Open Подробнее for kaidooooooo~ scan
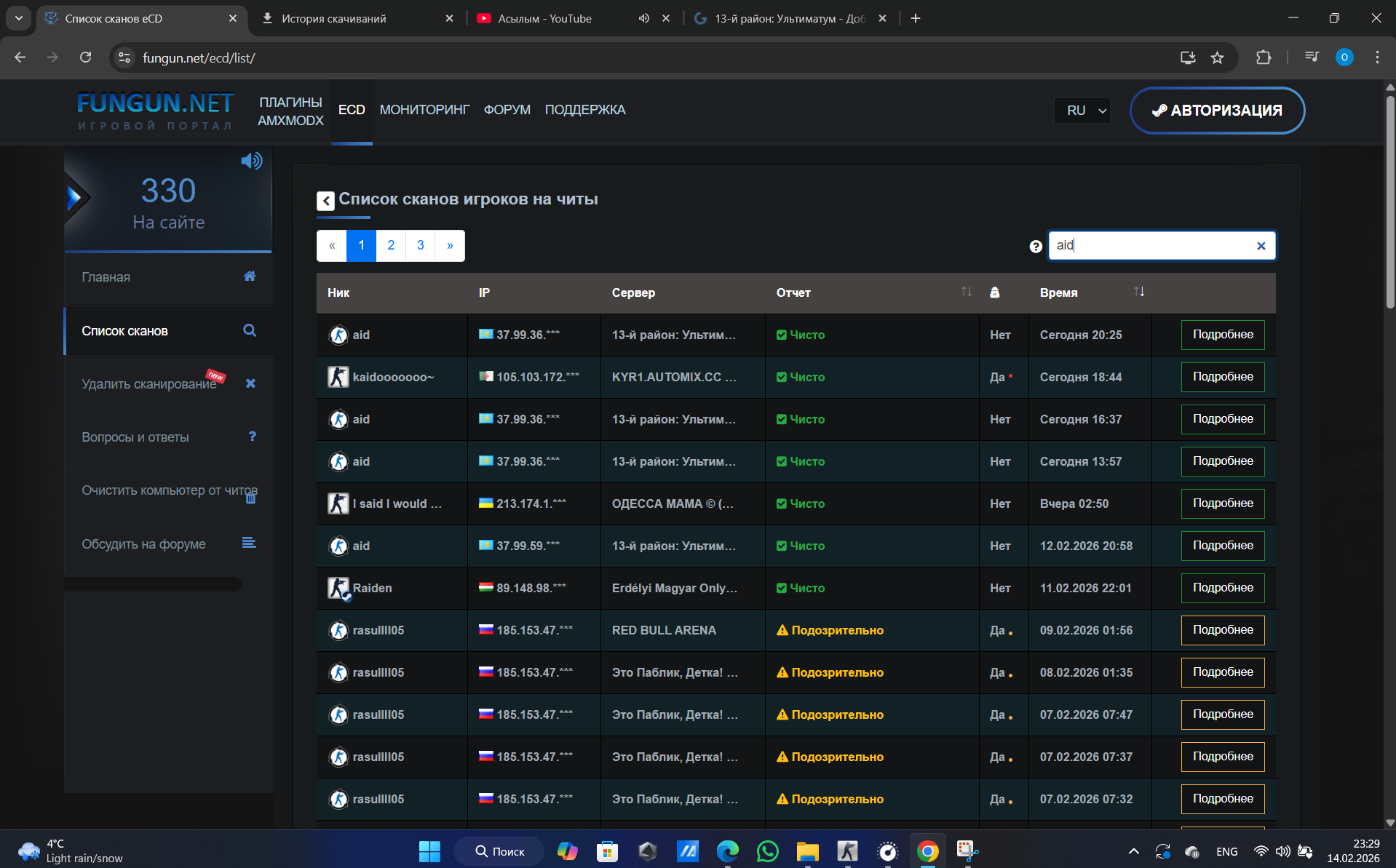This screenshot has height=868, width=1396. click(1222, 377)
